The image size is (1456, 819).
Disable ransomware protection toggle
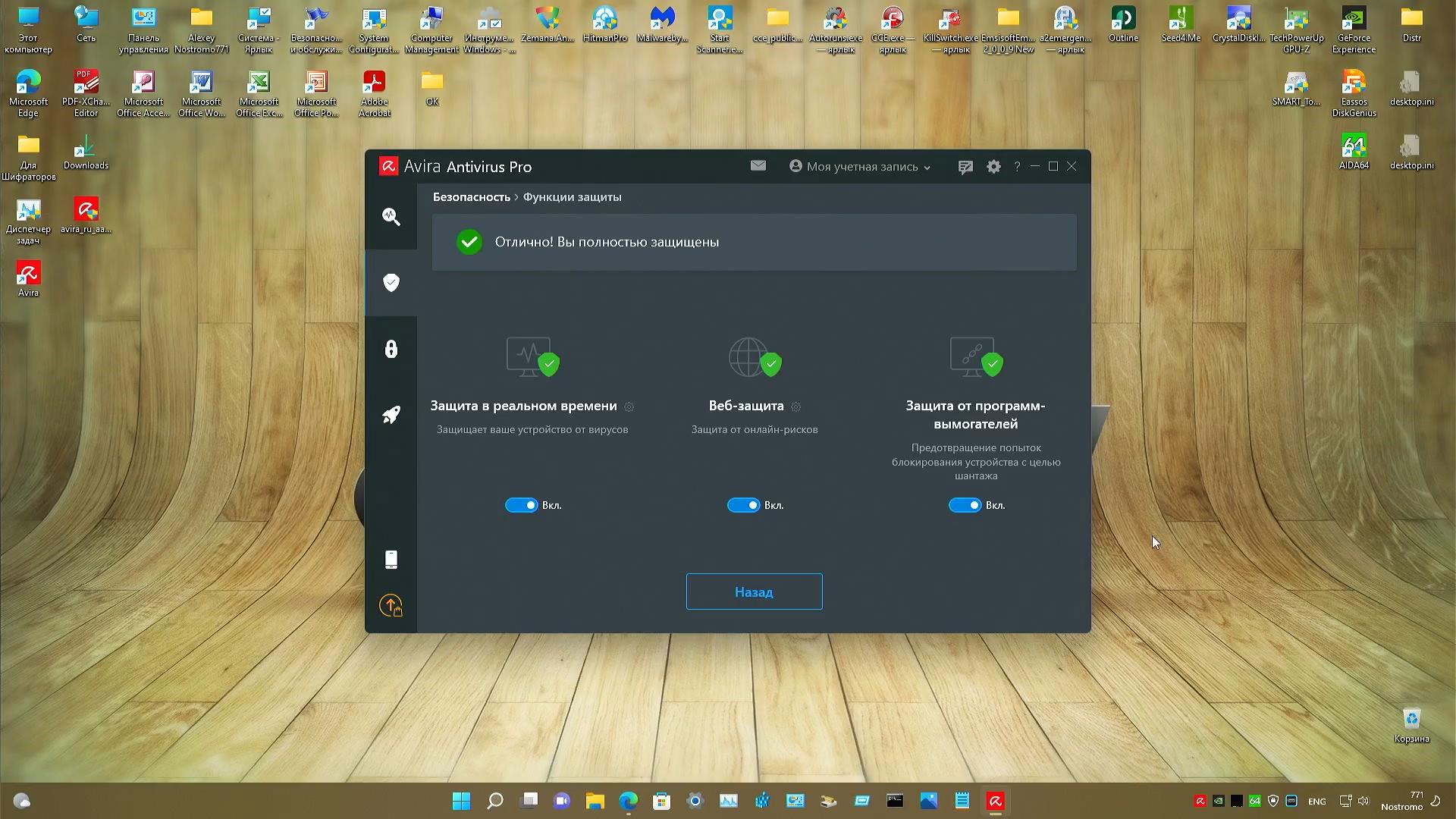point(965,504)
